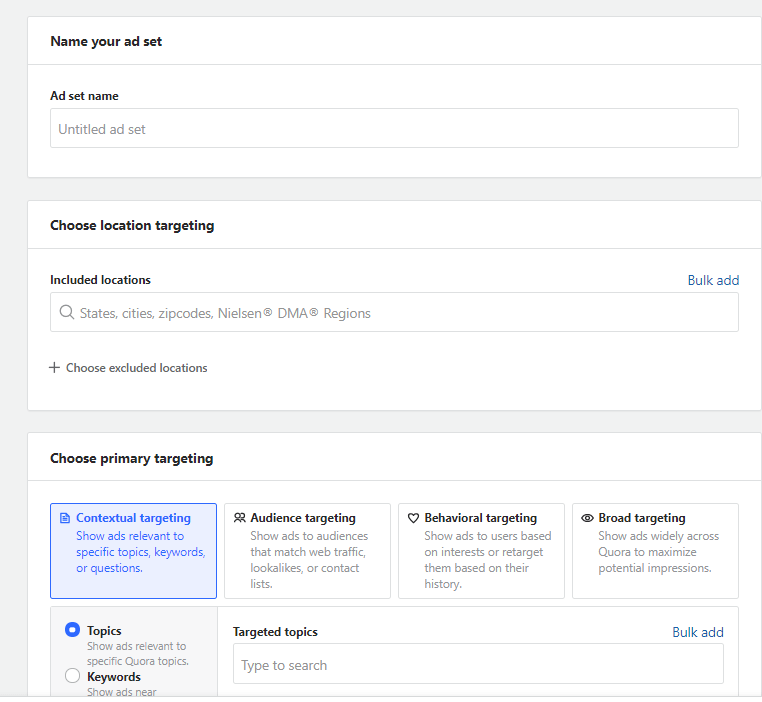The height and width of the screenshot is (702, 762).
Task: Switch to the Audience targeting option
Action: point(308,551)
